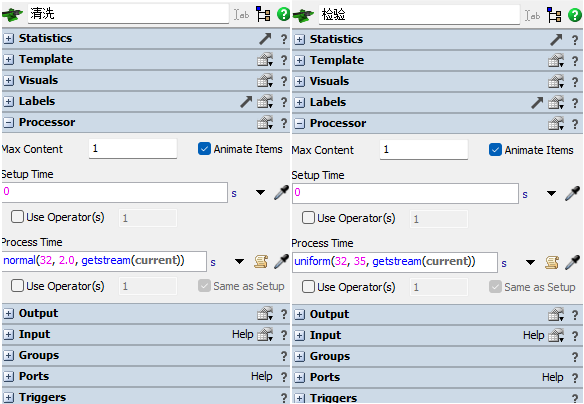Expand the Output section in 检验 panel
Screen dimensions: 584x404
pos(299,315)
